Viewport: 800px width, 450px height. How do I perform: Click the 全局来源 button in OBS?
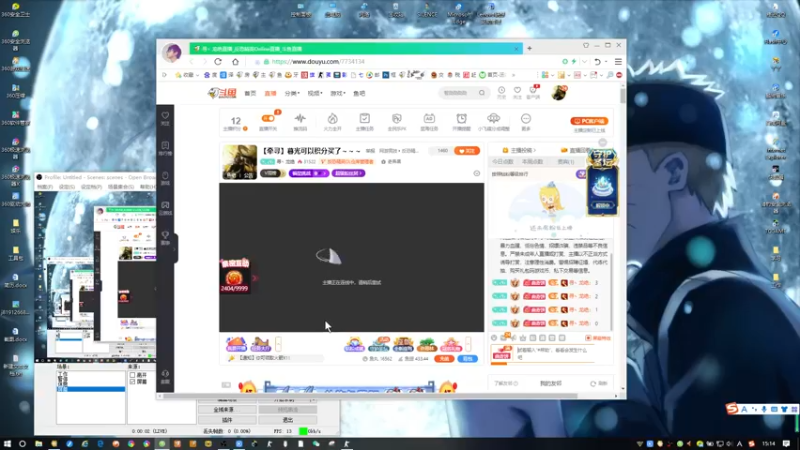pyautogui.click(x=227, y=410)
